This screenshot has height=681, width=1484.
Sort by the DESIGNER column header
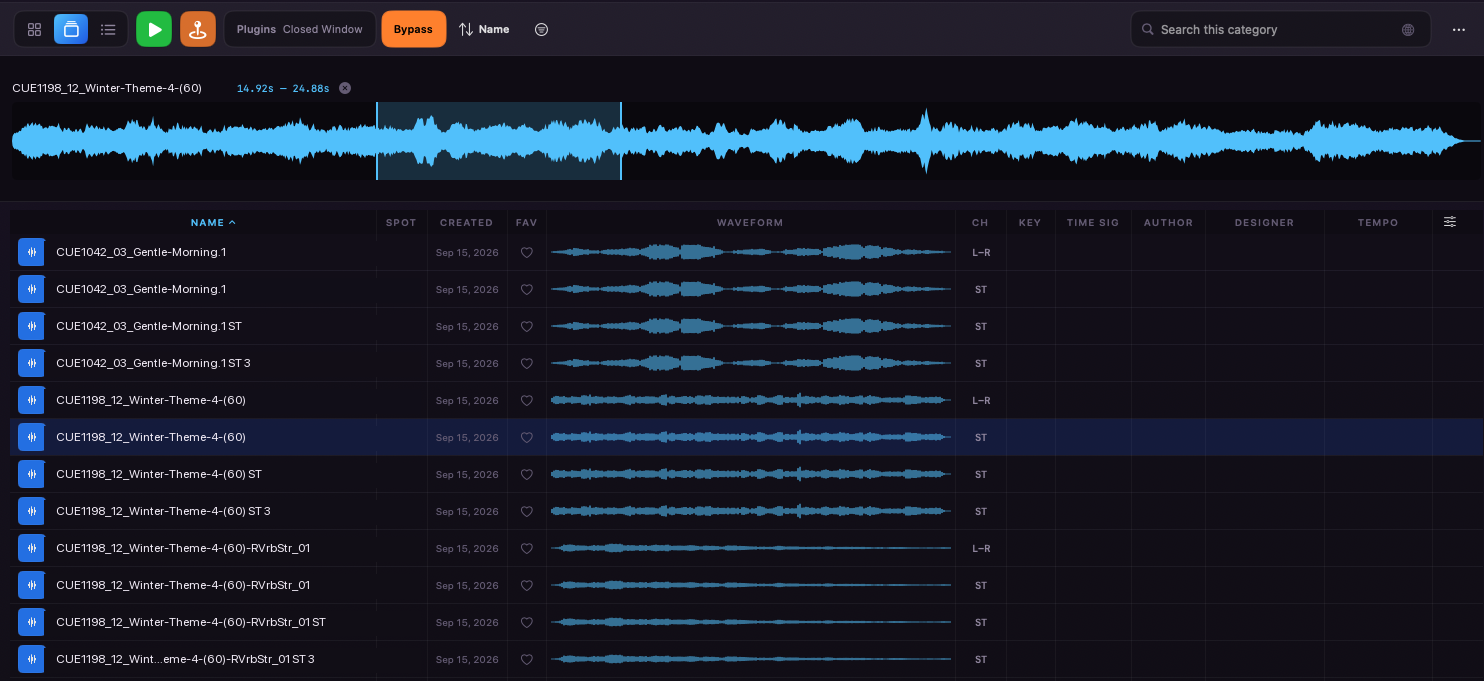point(1264,223)
